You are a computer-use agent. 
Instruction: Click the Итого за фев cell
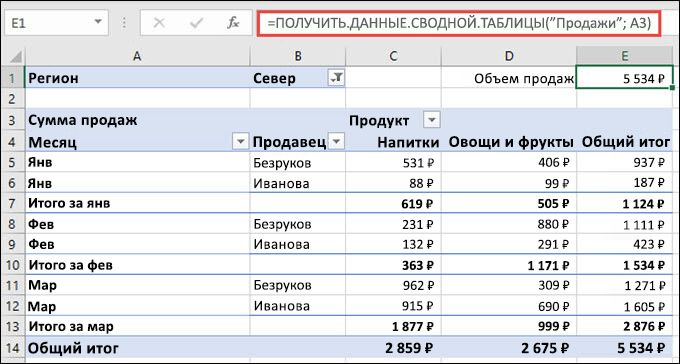click(137, 265)
